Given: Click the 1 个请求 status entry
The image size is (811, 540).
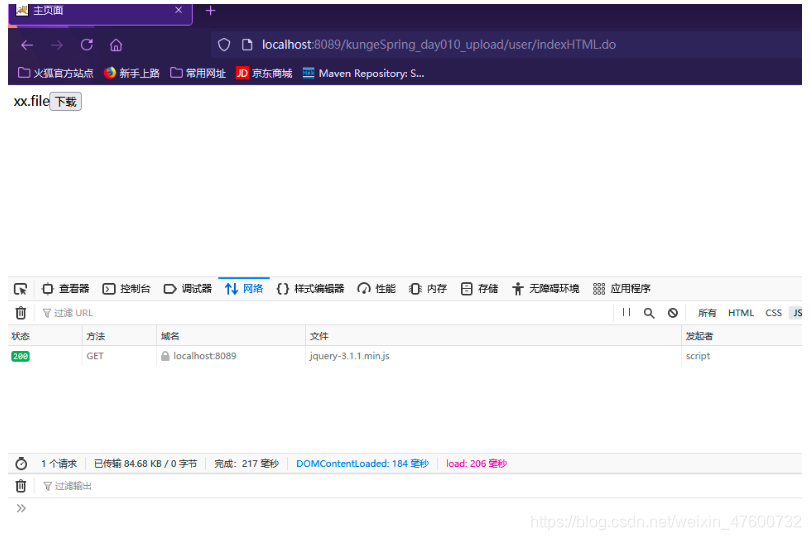Looking at the screenshot, I should pos(59,463).
